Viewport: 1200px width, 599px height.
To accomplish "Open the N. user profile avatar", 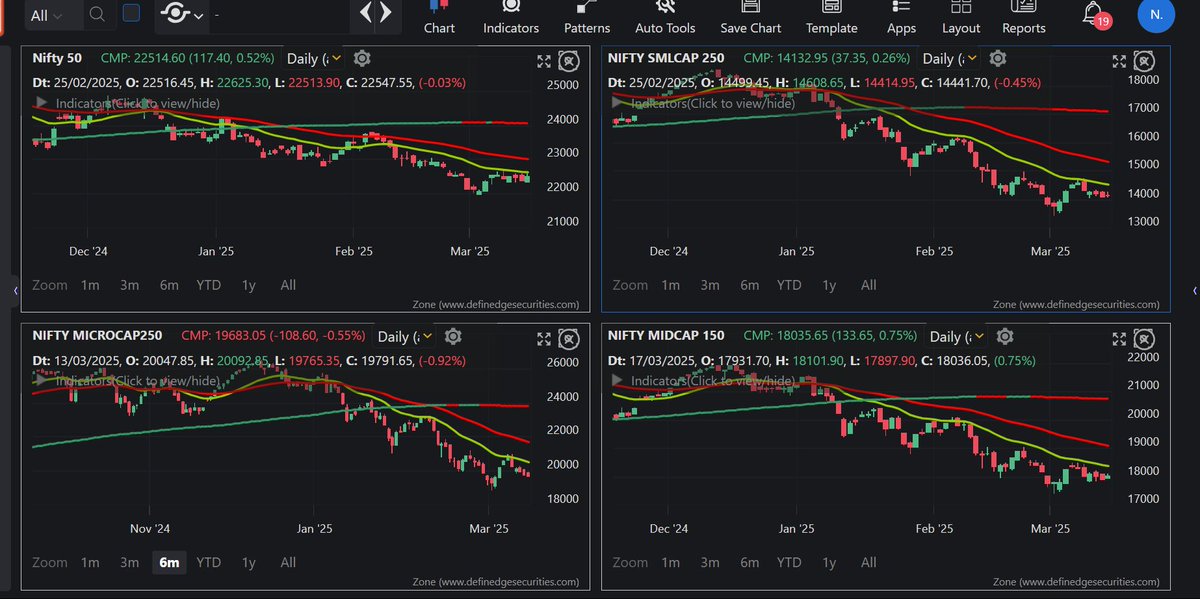I will (1156, 15).
